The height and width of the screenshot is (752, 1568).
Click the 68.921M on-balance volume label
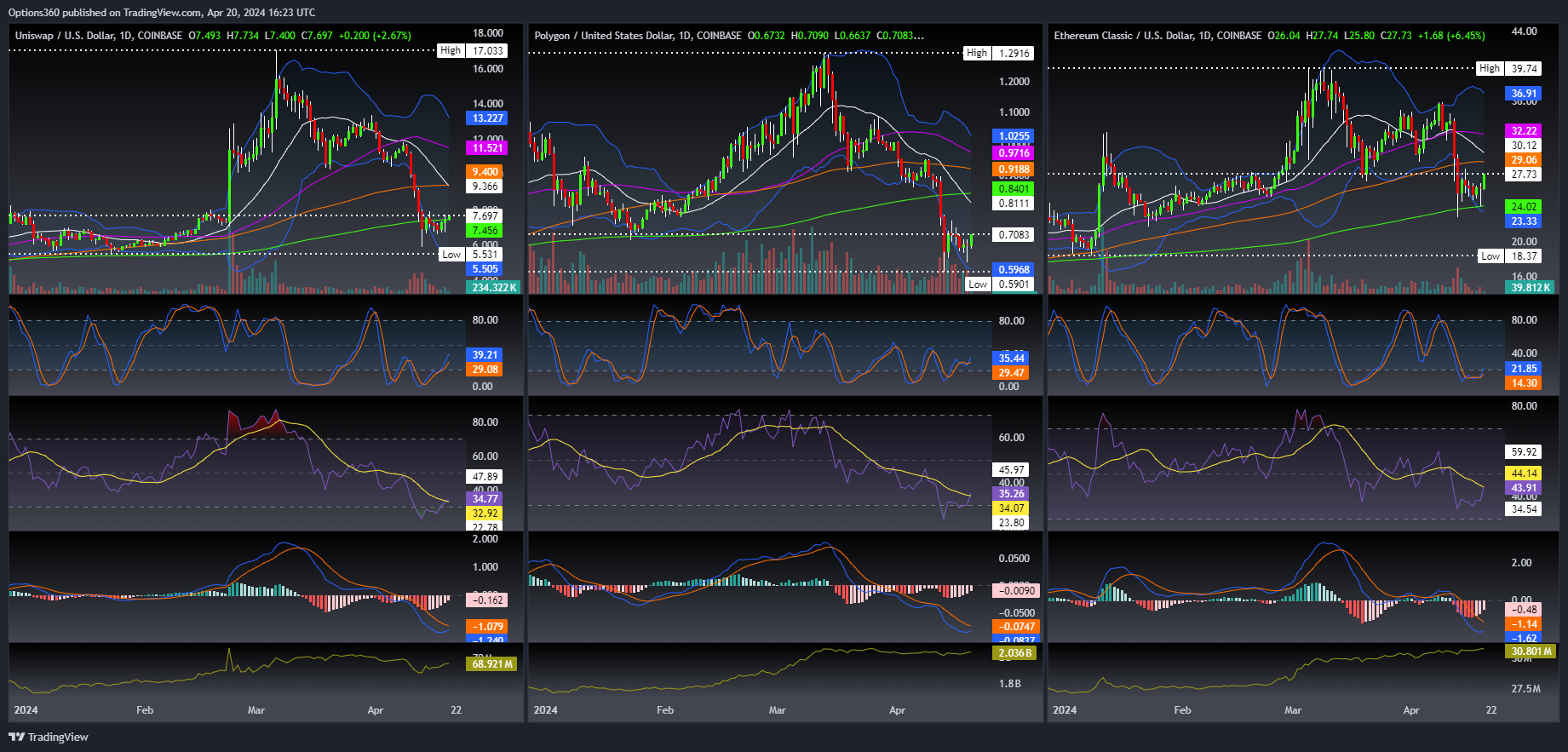pyautogui.click(x=492, y=664)
